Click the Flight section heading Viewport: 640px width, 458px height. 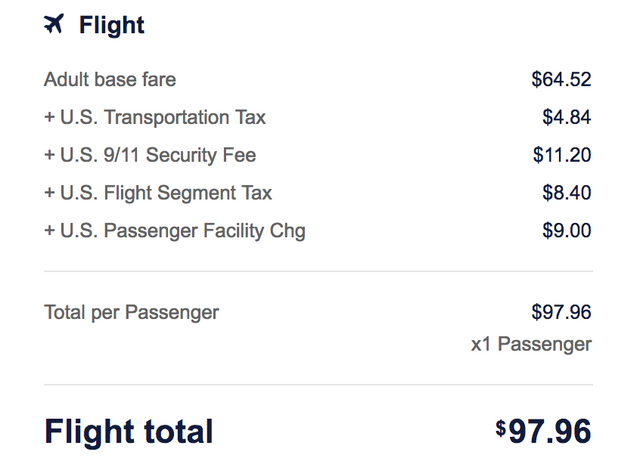coord(111,25)
